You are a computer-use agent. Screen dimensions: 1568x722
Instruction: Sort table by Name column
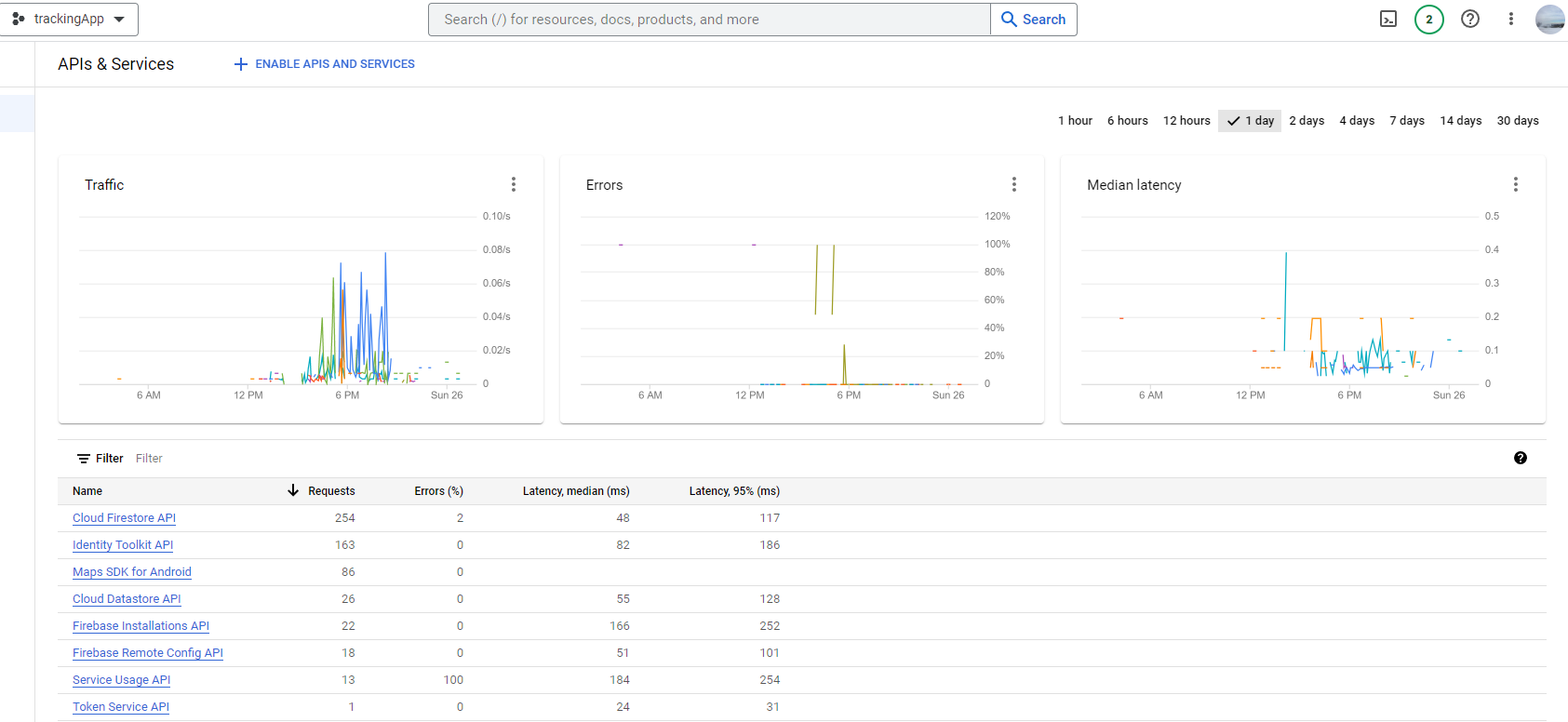[87, 491]
